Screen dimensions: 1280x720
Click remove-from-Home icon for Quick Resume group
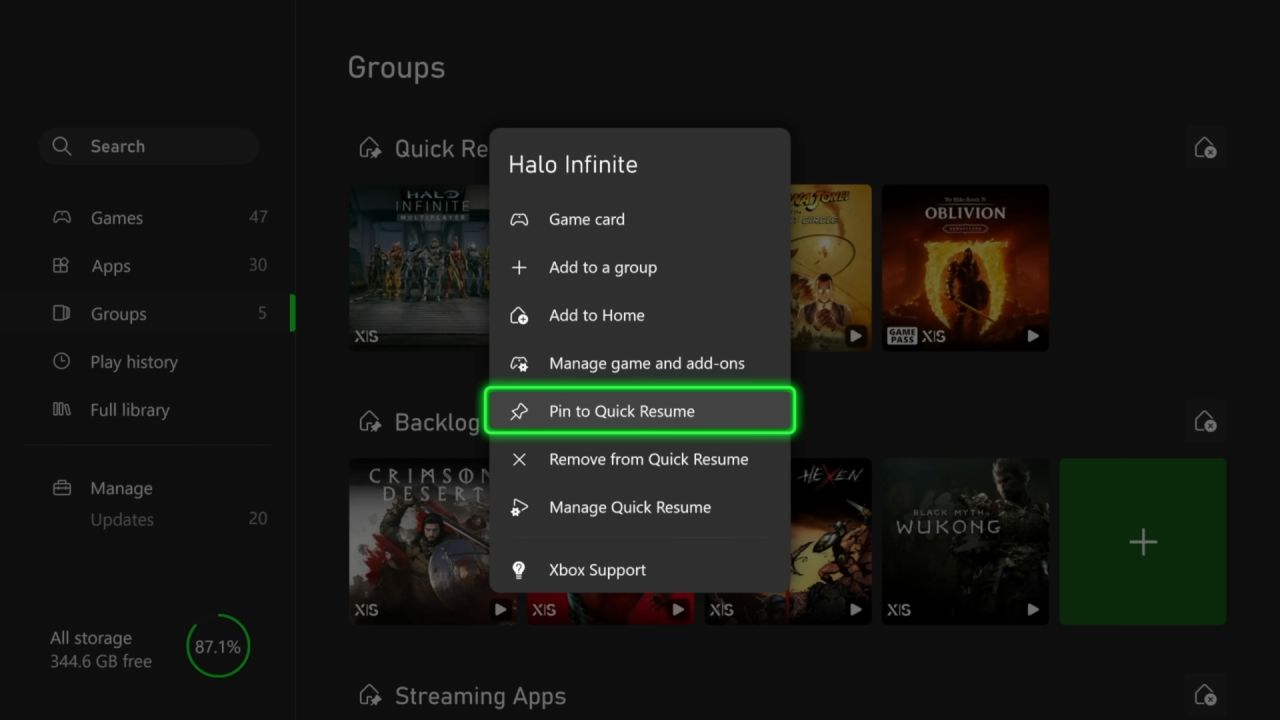point(1205,148)
